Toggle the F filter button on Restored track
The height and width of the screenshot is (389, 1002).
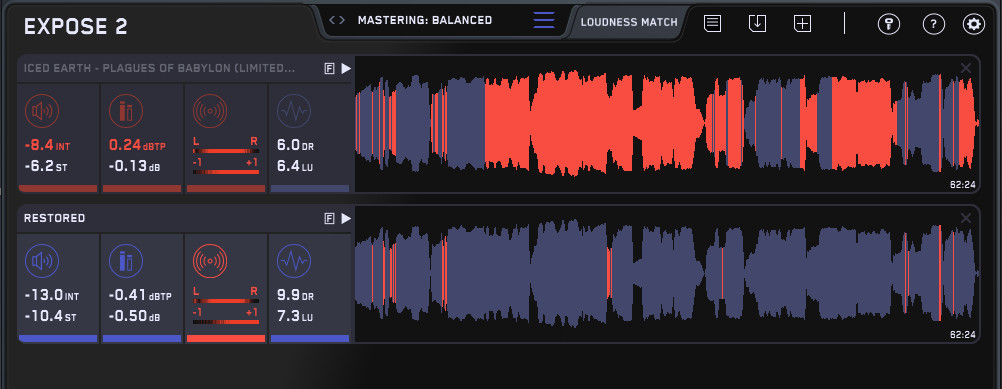[330, 219]
